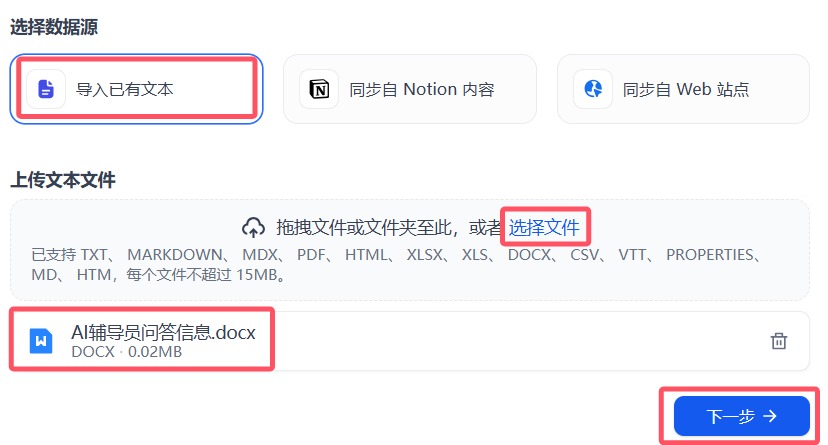Click the DOCX · 0.02MB size label
The height and width of the screenshot is (445, 828).
[127, 352]
